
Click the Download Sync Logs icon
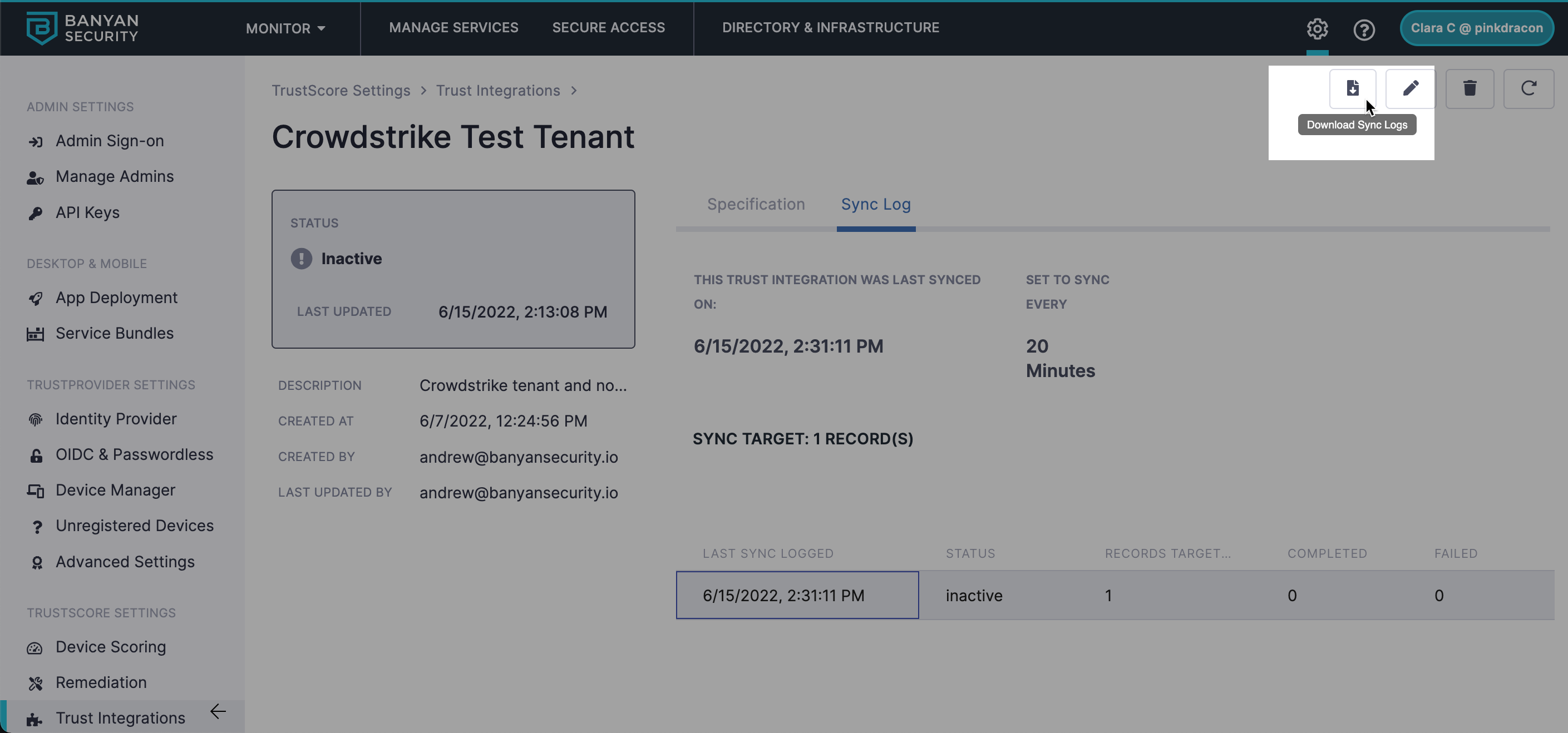(x=1352, y=89)
